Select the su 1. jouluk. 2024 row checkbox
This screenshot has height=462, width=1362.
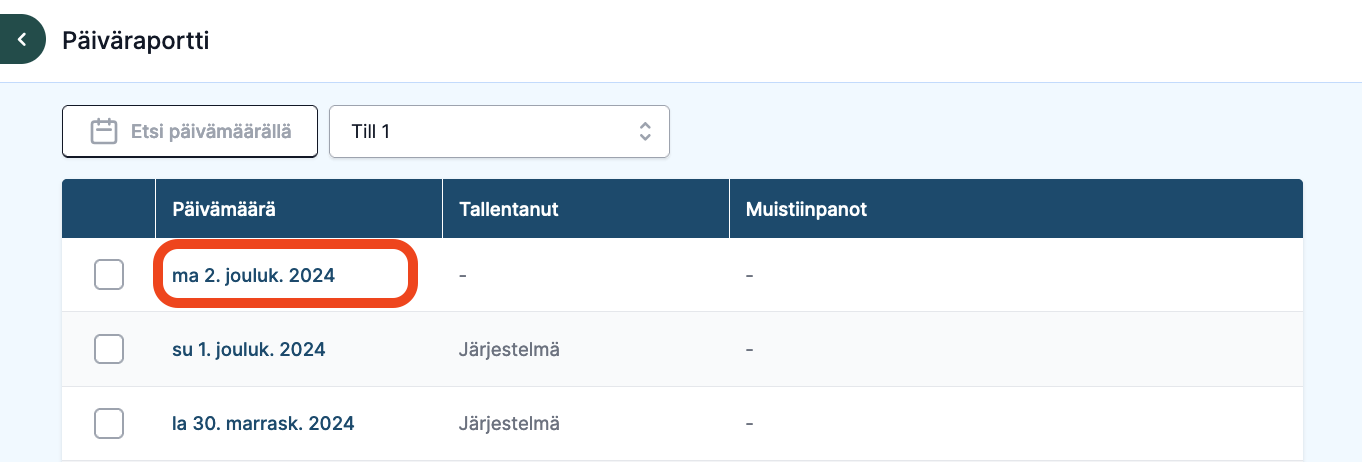click(109, 349)
